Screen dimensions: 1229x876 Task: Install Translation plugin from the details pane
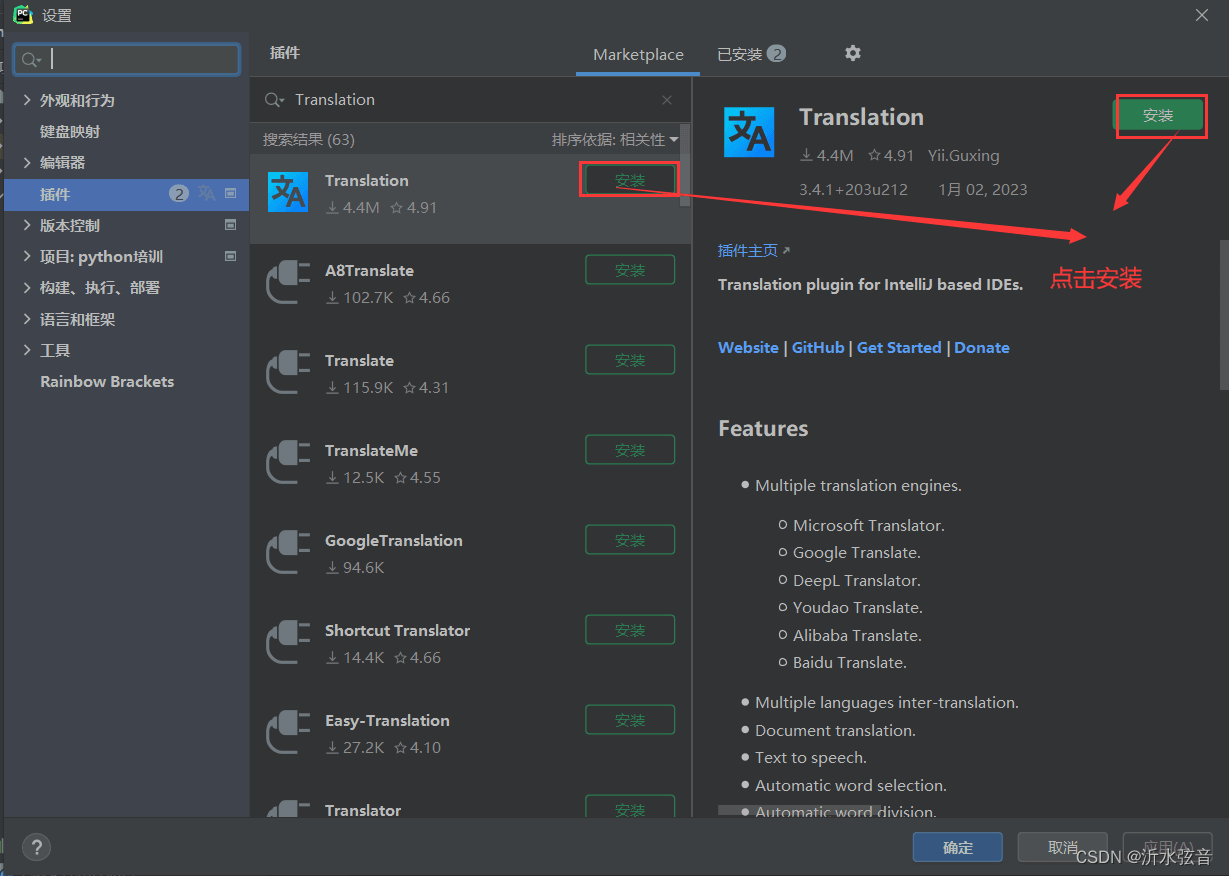pyautogui.click(x=1158, y=116)
